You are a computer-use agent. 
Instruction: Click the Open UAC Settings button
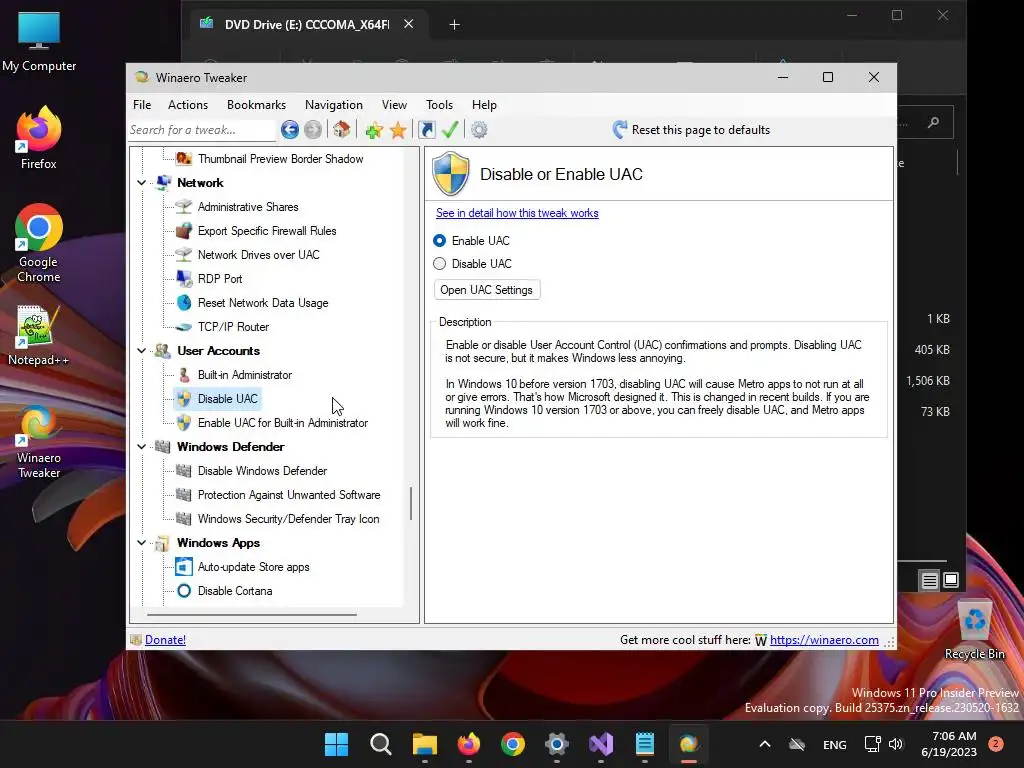tap(487, 290)
